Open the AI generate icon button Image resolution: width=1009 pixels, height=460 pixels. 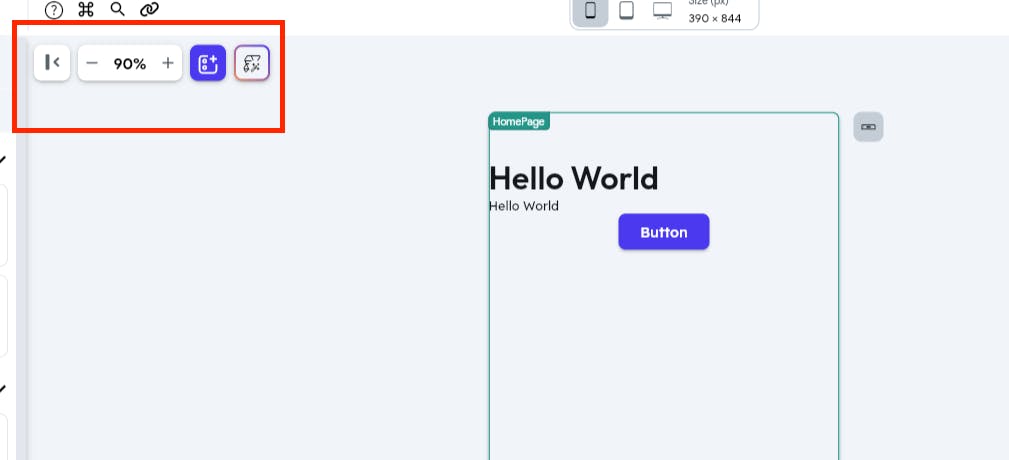coord(252,63)
